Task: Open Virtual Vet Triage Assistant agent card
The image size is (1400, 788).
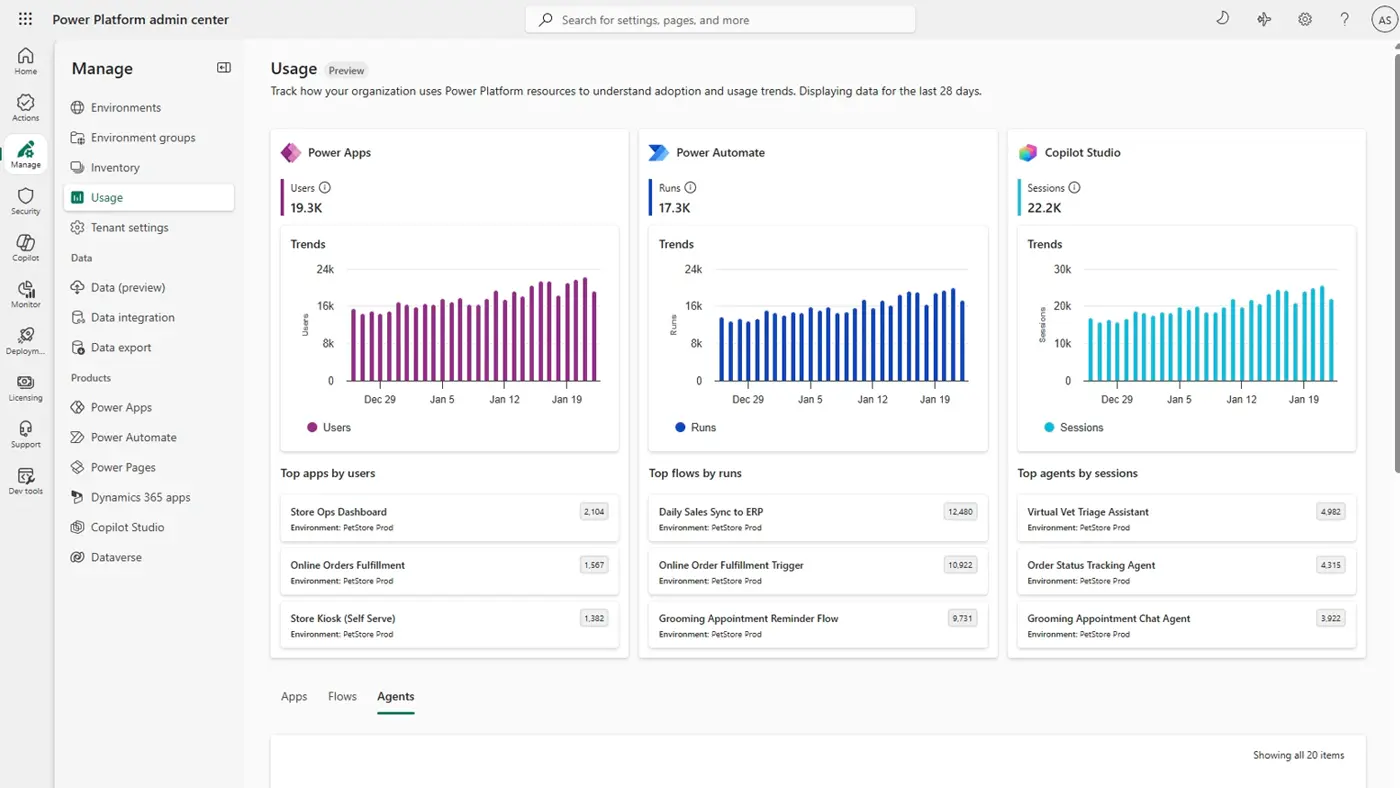Action: coord(1186,518)
